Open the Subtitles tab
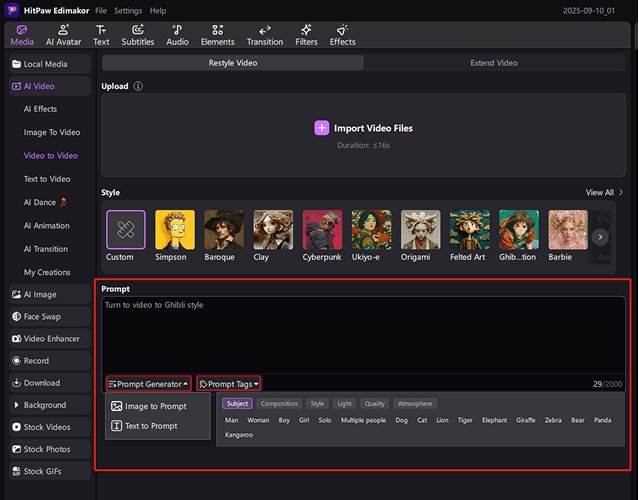The width and height of the screenshot is (639, 500). point(138,35)
